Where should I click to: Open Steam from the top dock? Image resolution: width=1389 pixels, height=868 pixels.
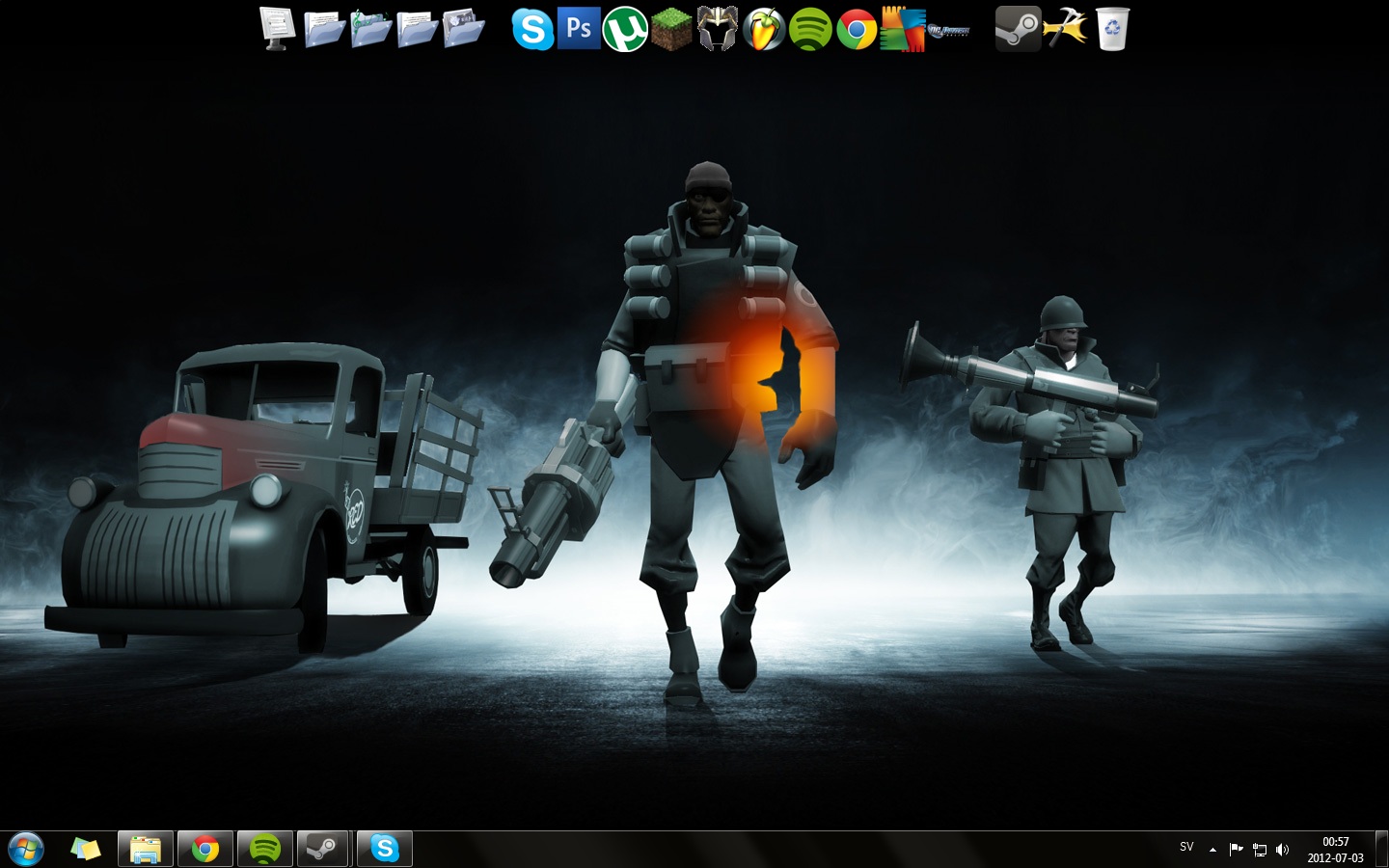pos(1018,29)
